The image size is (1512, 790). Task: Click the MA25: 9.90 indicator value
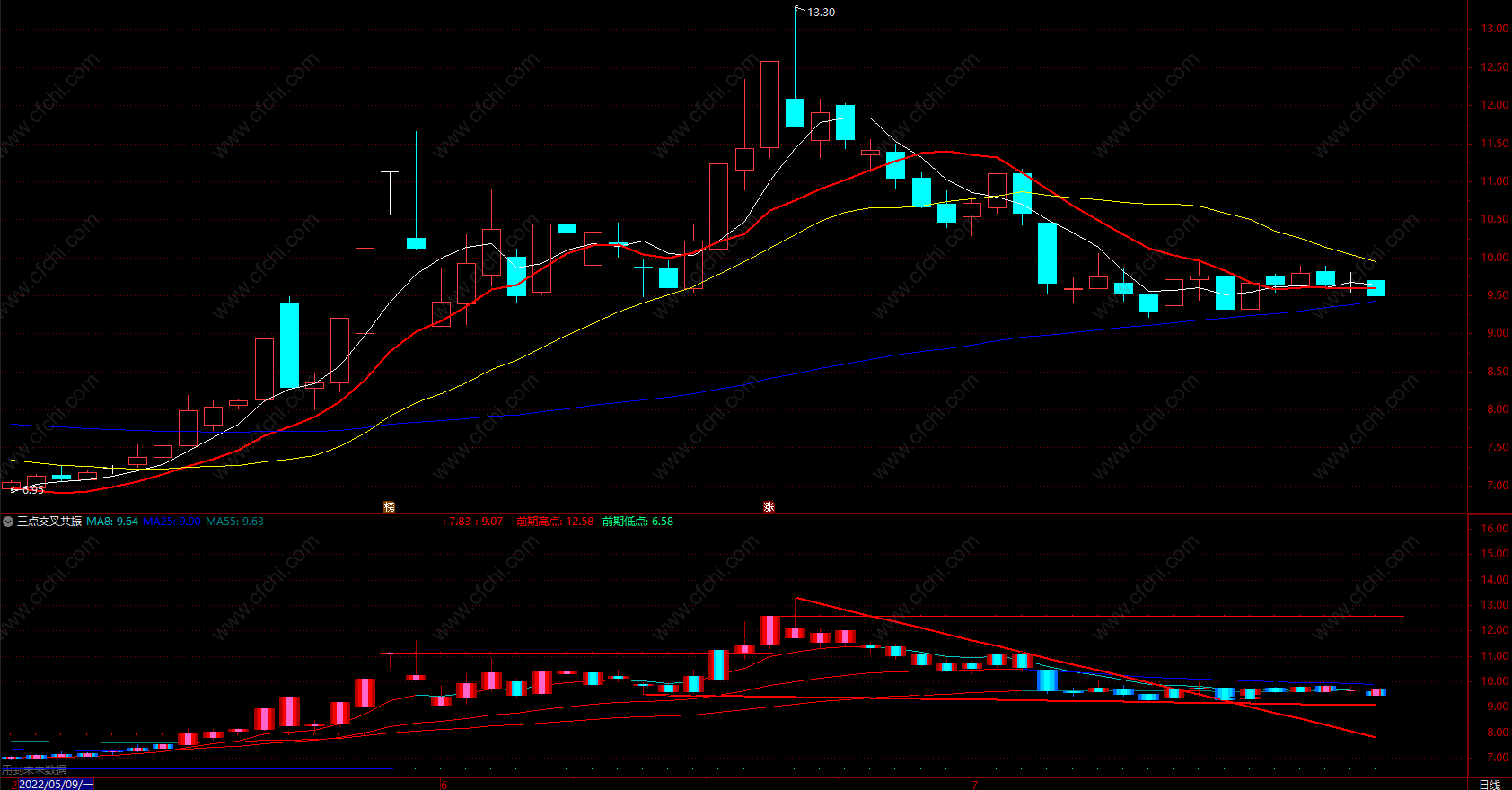pos(172,522)
